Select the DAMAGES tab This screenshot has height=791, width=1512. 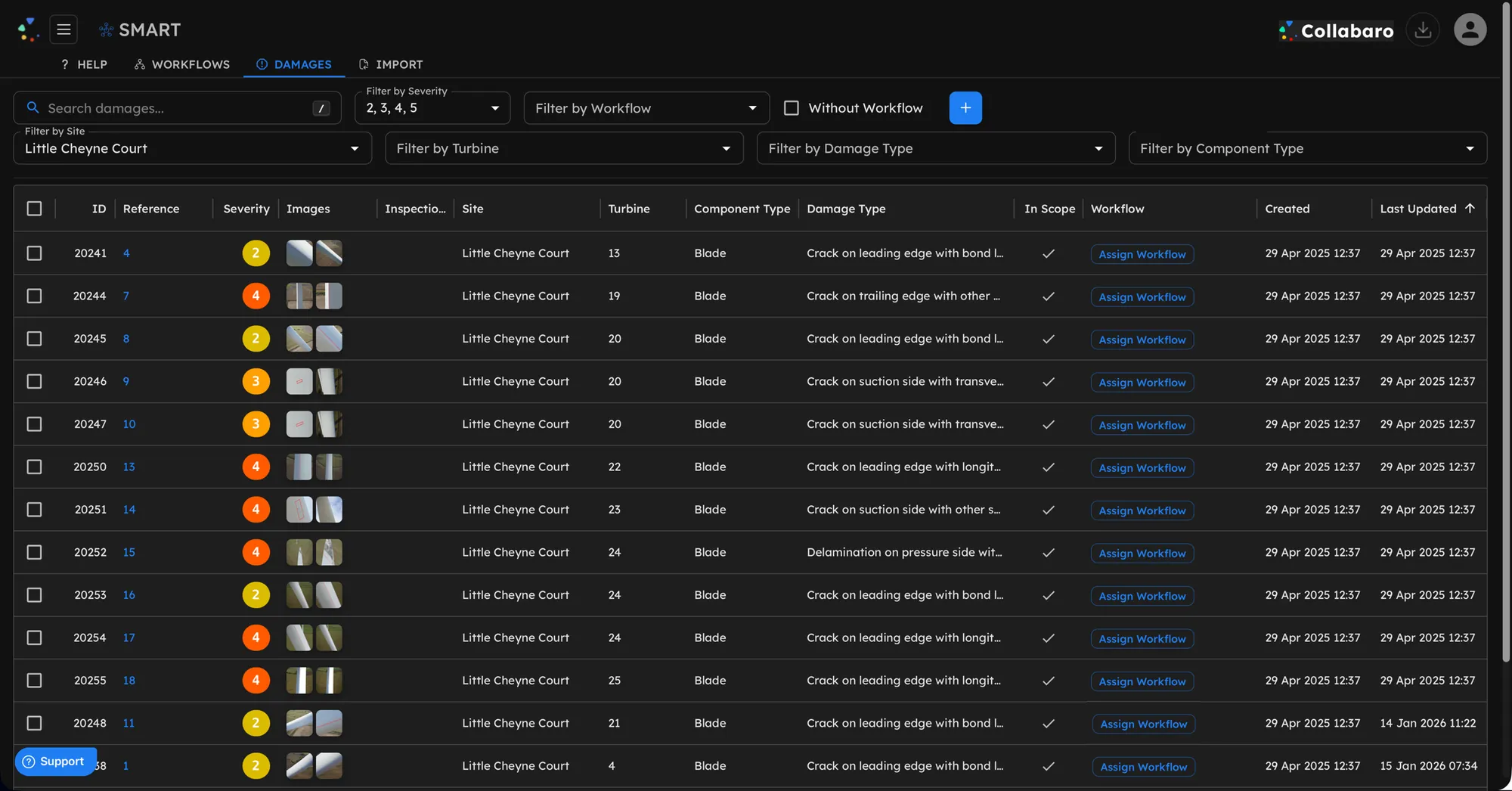294,64
